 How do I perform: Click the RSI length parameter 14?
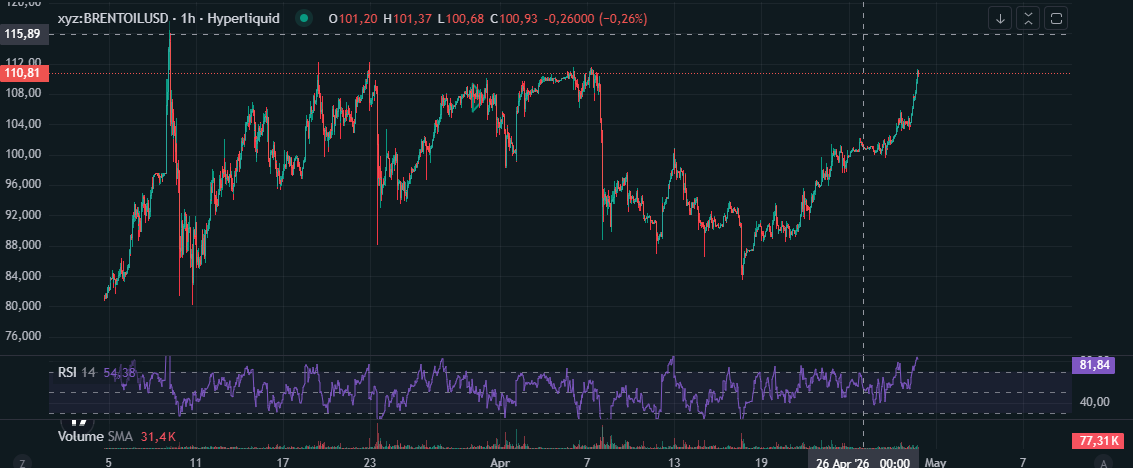(x=88, y=373)
